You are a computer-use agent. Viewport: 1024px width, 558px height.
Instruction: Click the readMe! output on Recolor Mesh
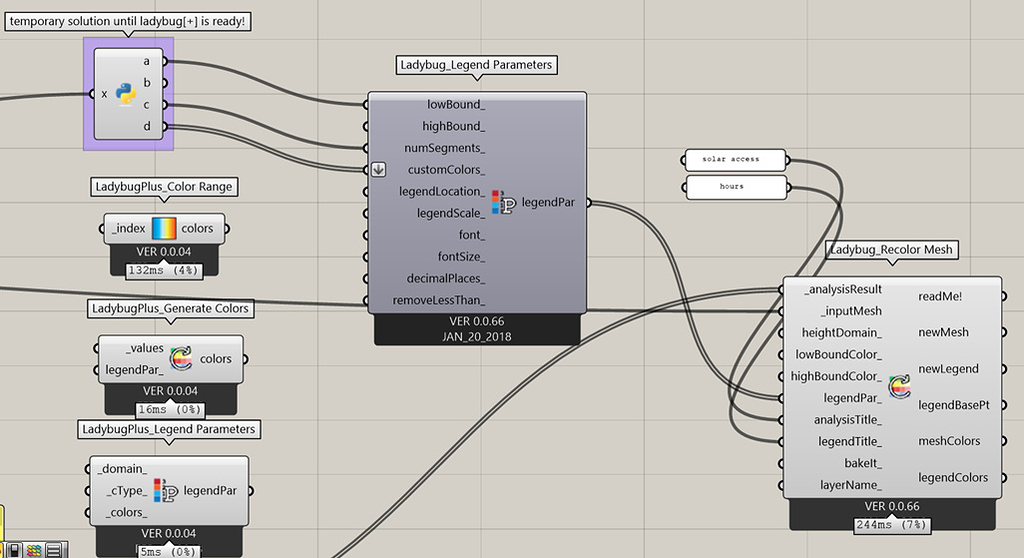(942, 295)
